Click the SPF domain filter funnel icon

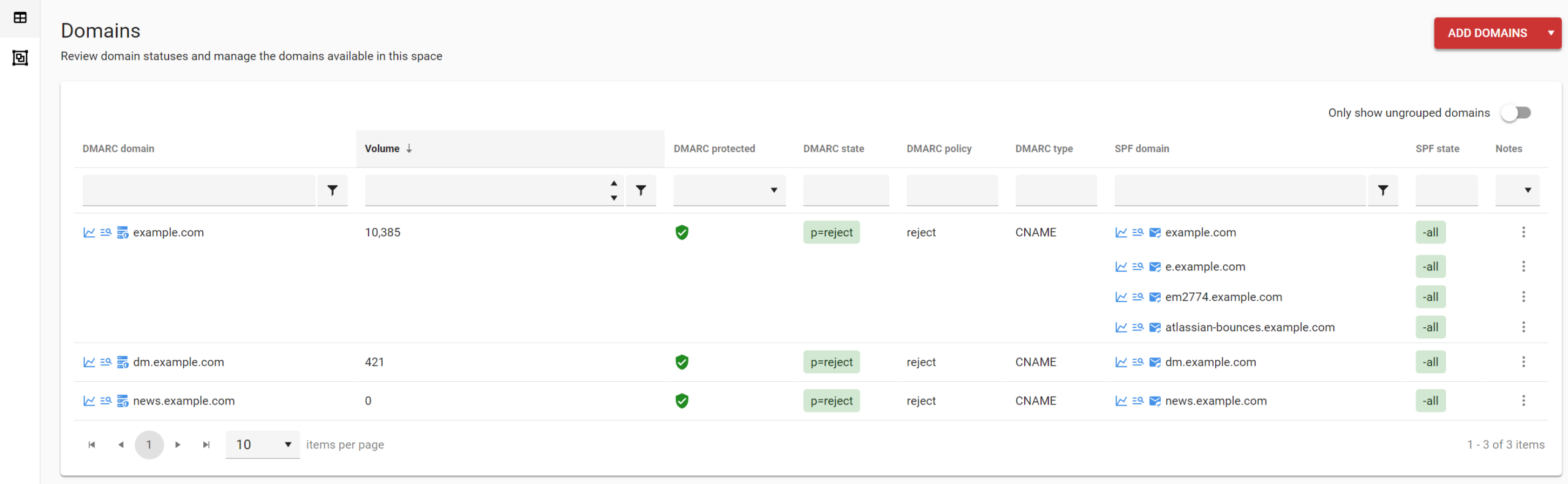pos(1382,190)
